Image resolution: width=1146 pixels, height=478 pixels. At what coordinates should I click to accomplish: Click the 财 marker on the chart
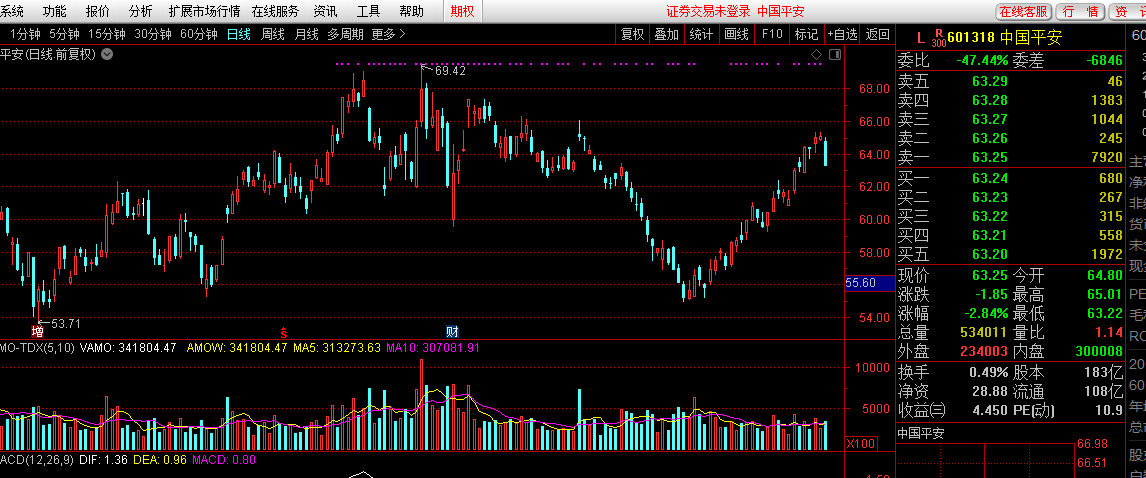pos(452,331)
